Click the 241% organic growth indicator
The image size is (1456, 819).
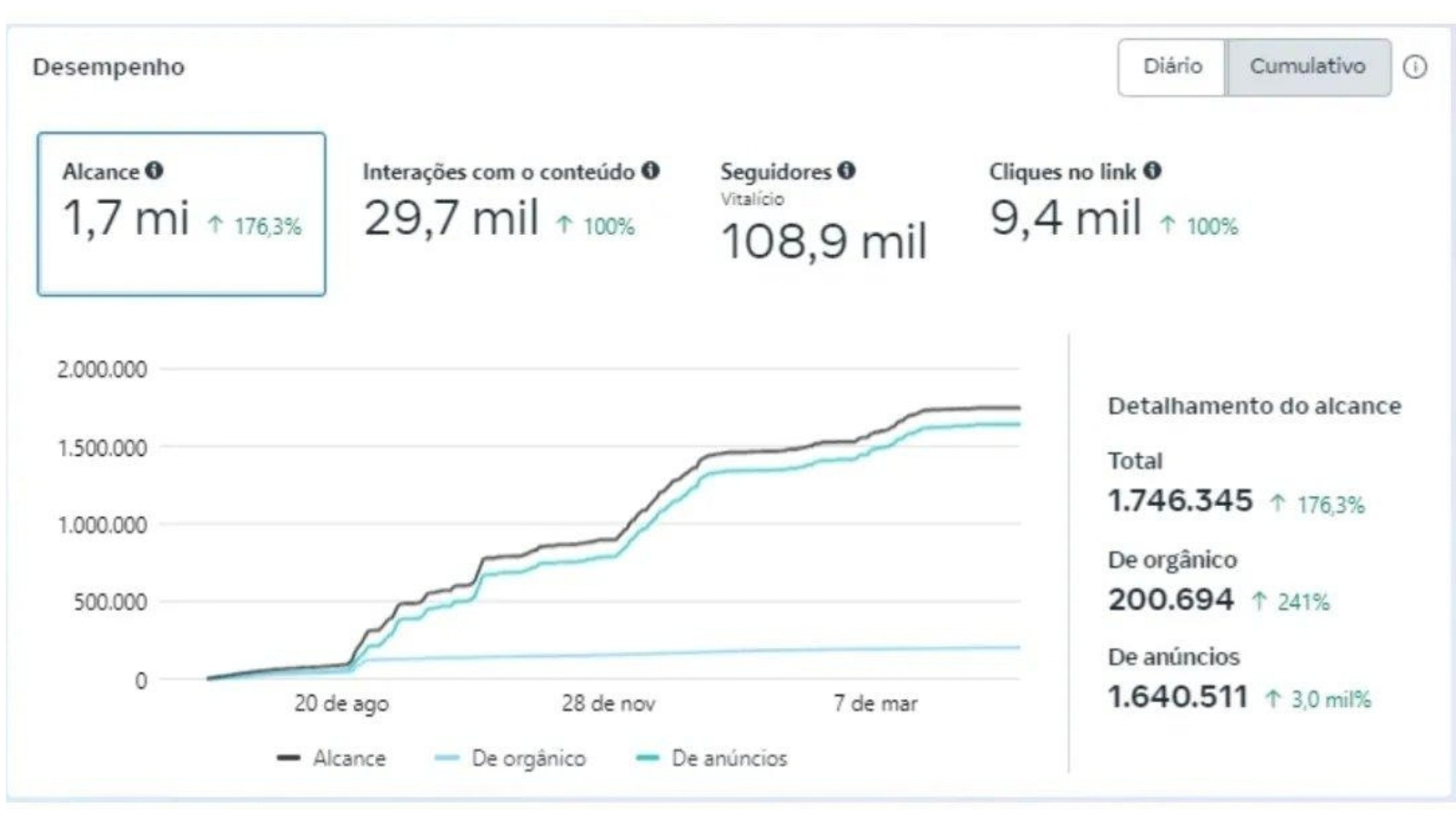1290,602
